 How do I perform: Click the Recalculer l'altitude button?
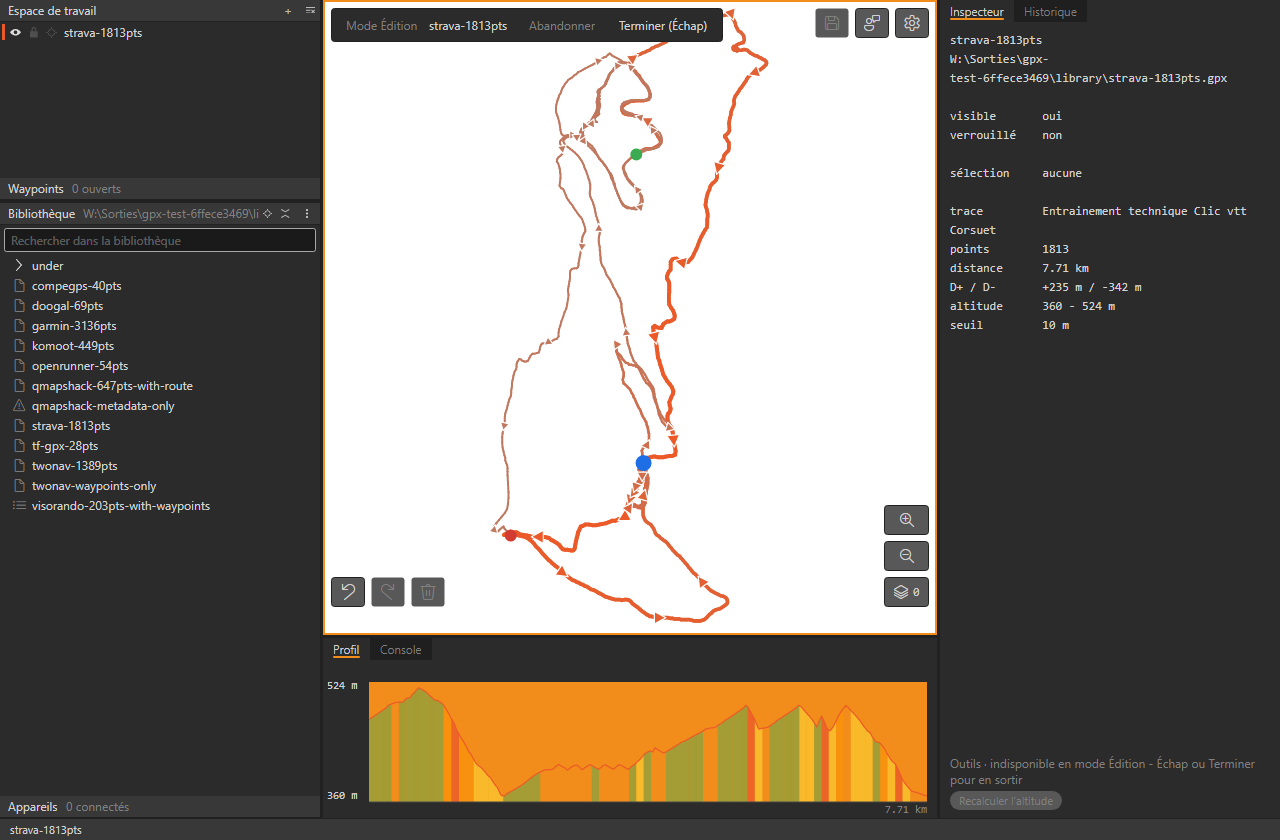pos(1006,801)
